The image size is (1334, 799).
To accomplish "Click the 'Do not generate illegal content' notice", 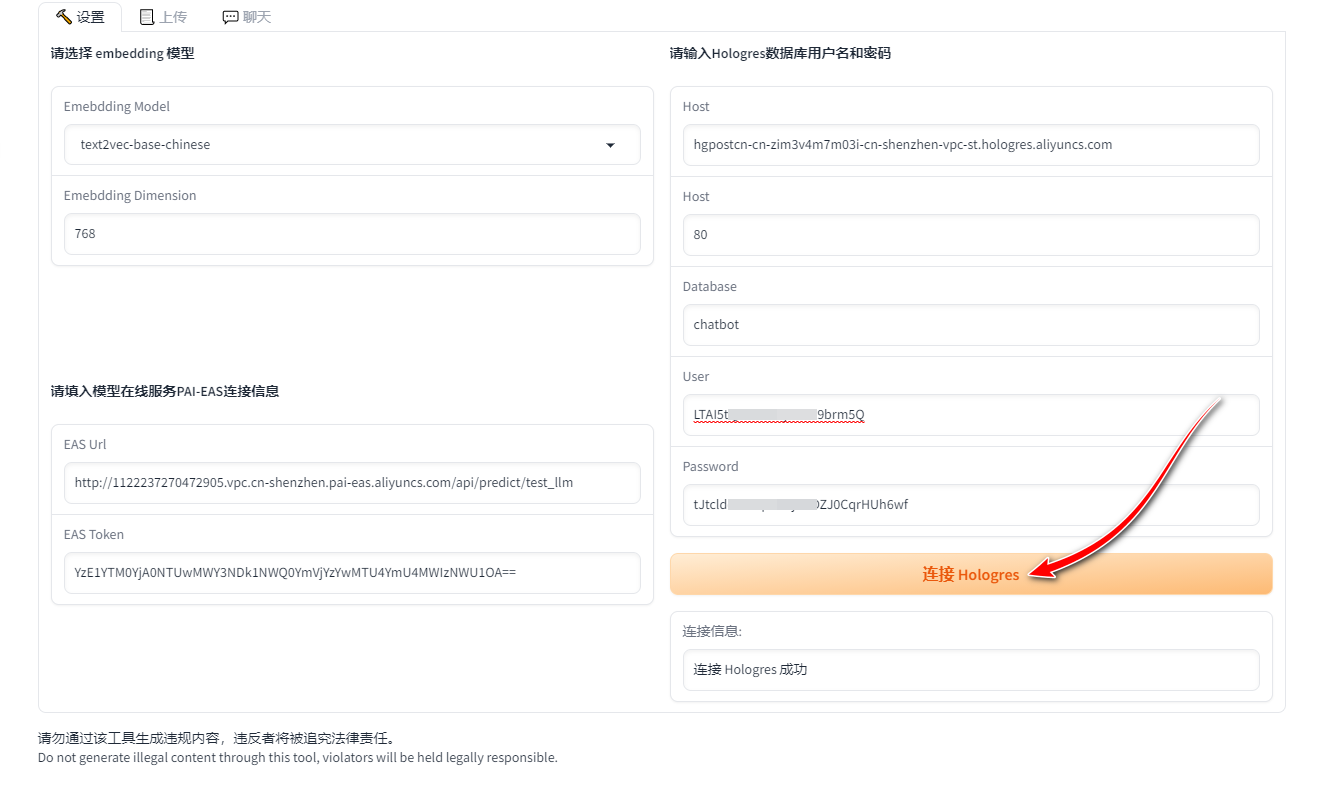I will 298,758.
